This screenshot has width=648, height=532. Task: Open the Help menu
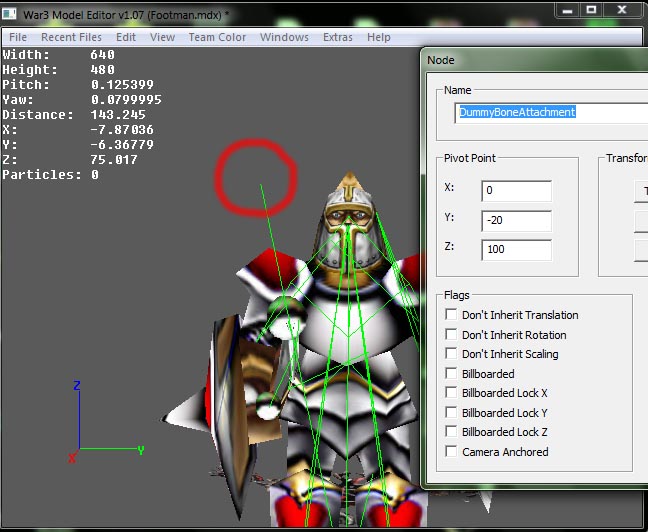pyautogui.click(x=379, y=37)
